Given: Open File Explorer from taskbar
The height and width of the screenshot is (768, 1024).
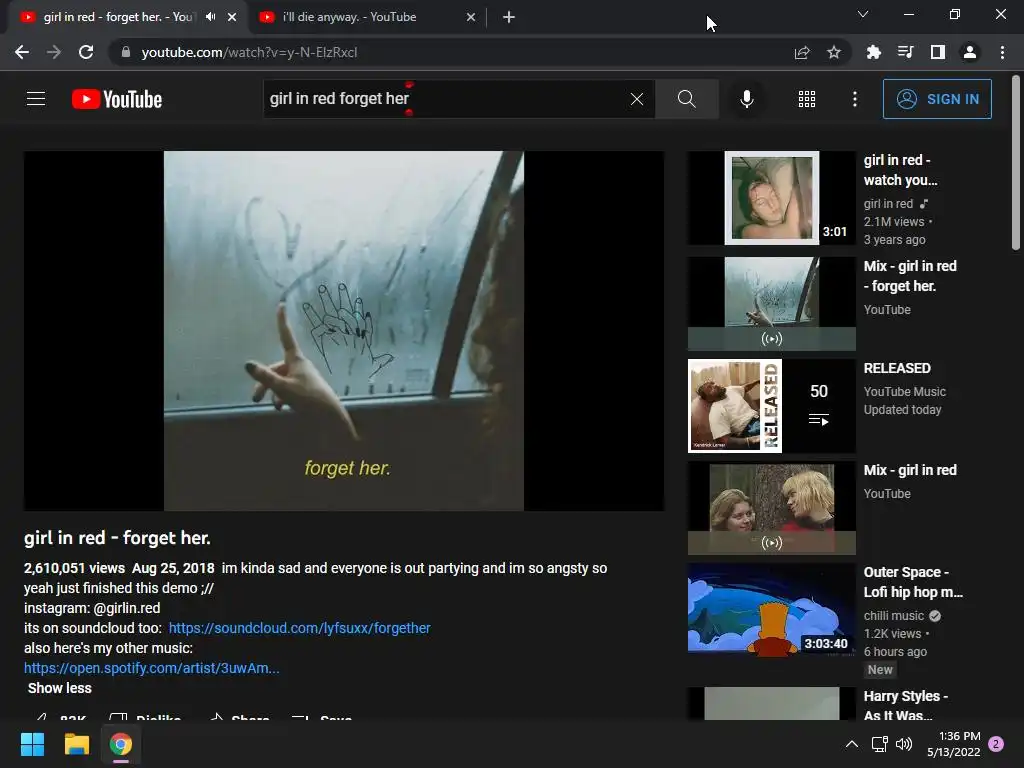Looking at the screenshot, I should click(76, 744).
